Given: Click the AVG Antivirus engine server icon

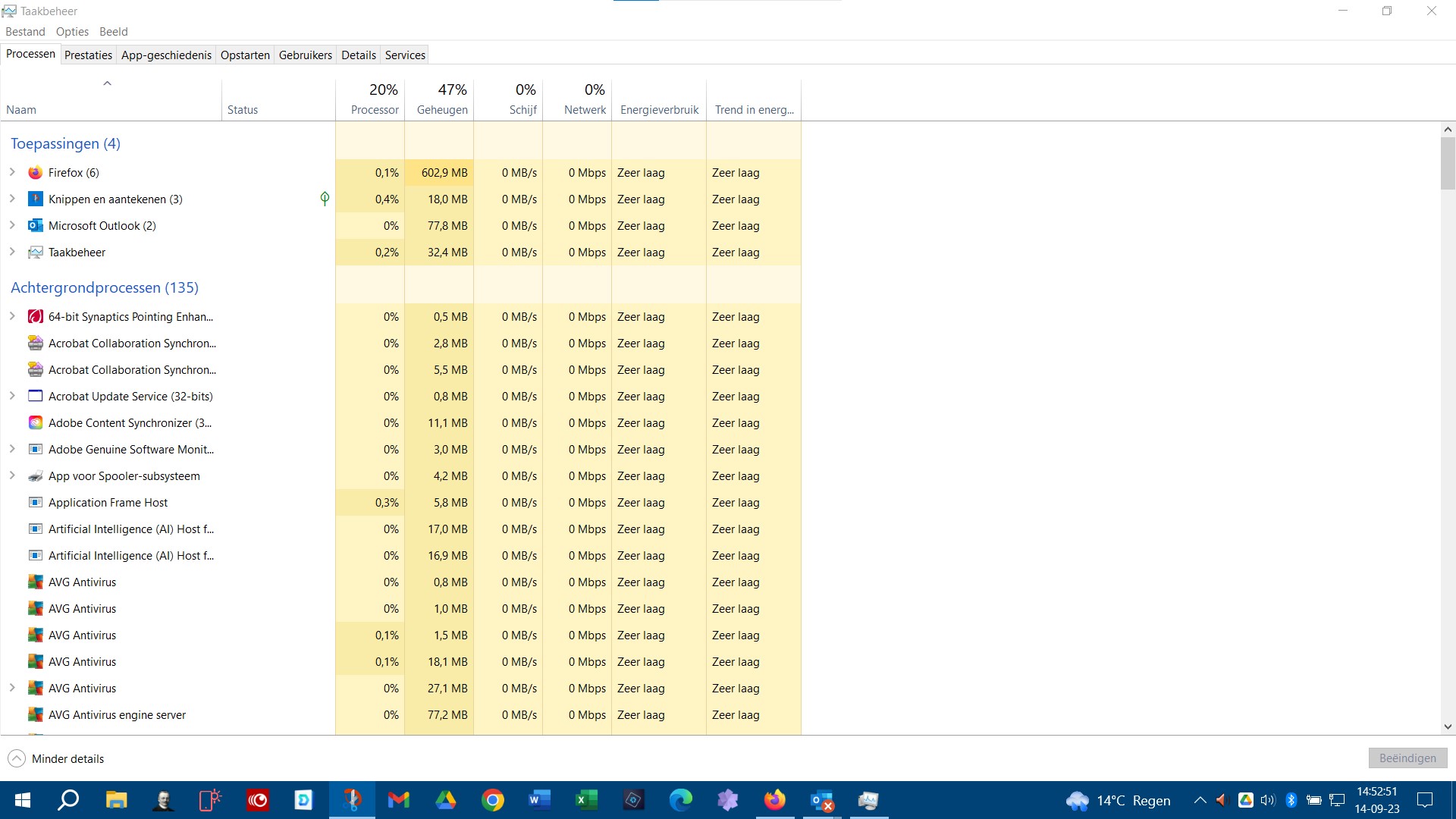Looking at the screenshot, I should (x=35, y=715).
